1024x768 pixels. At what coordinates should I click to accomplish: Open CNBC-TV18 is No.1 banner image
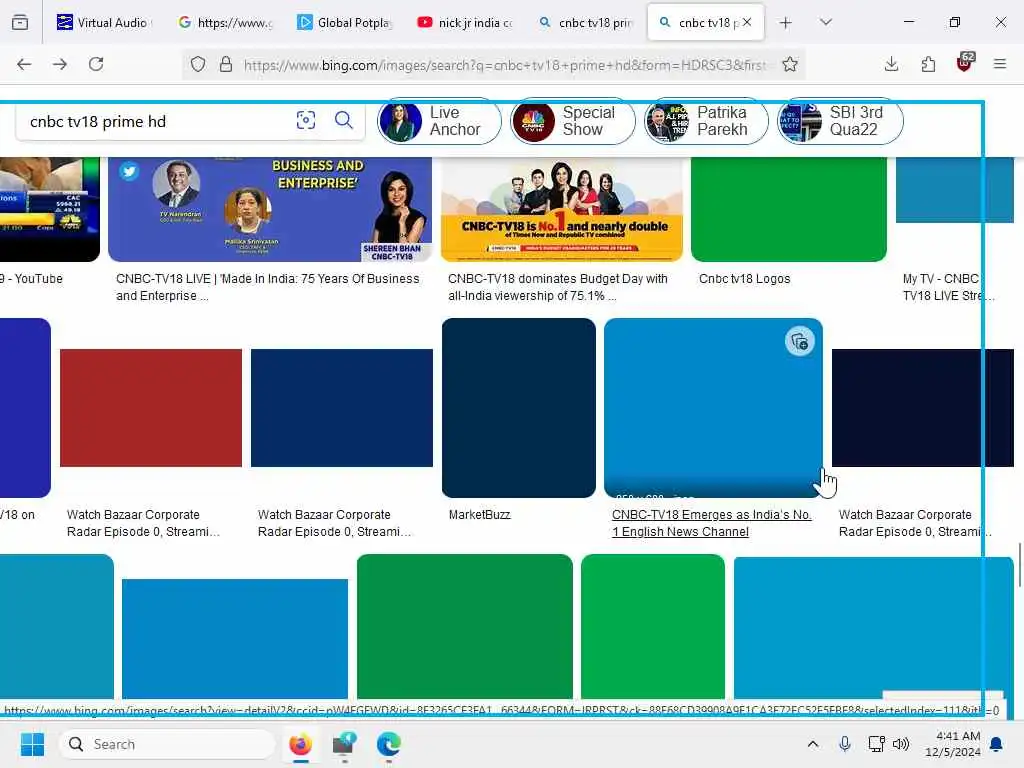click(562, 209)
